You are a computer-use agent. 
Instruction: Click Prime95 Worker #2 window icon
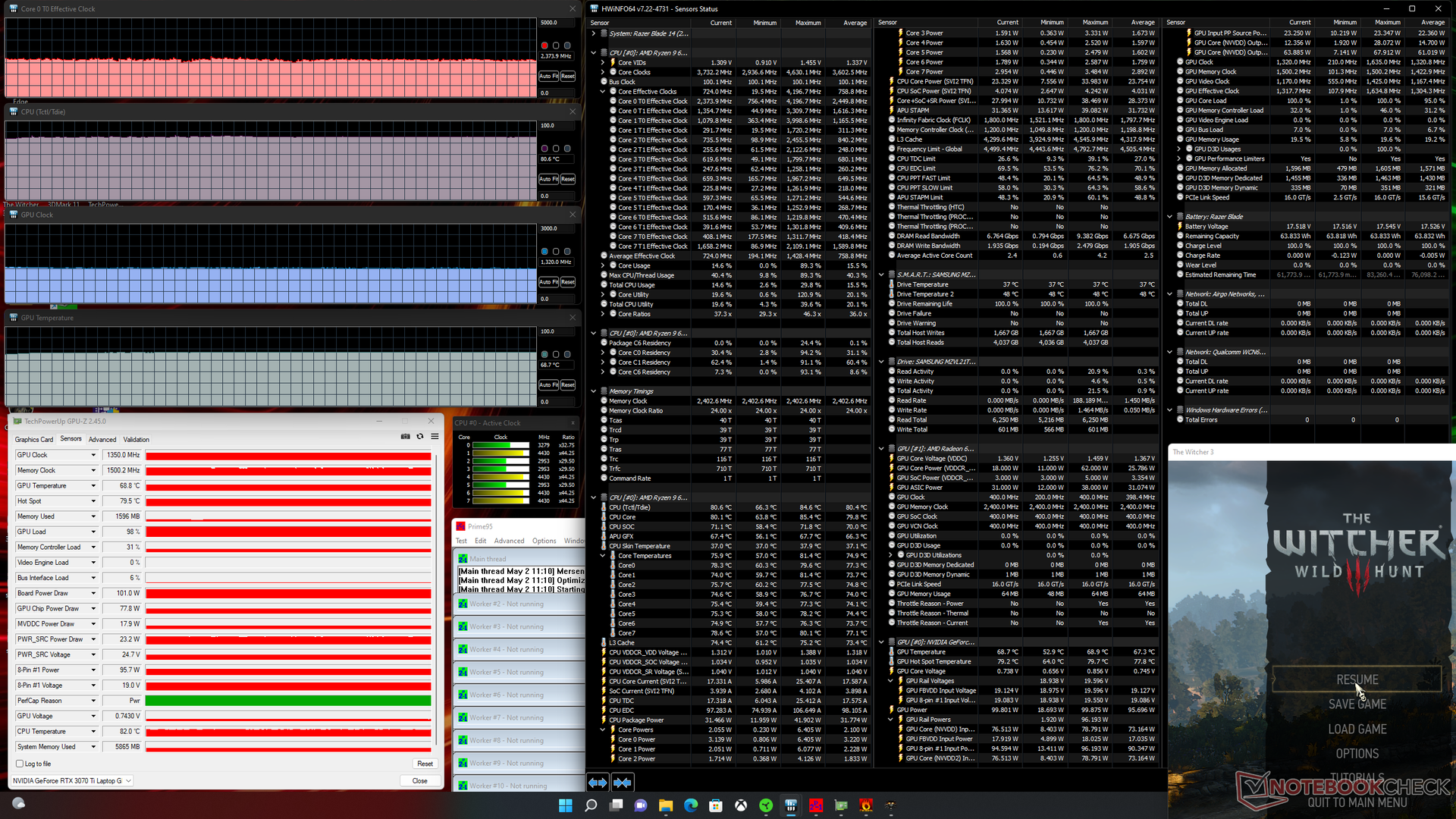(463, 604)
